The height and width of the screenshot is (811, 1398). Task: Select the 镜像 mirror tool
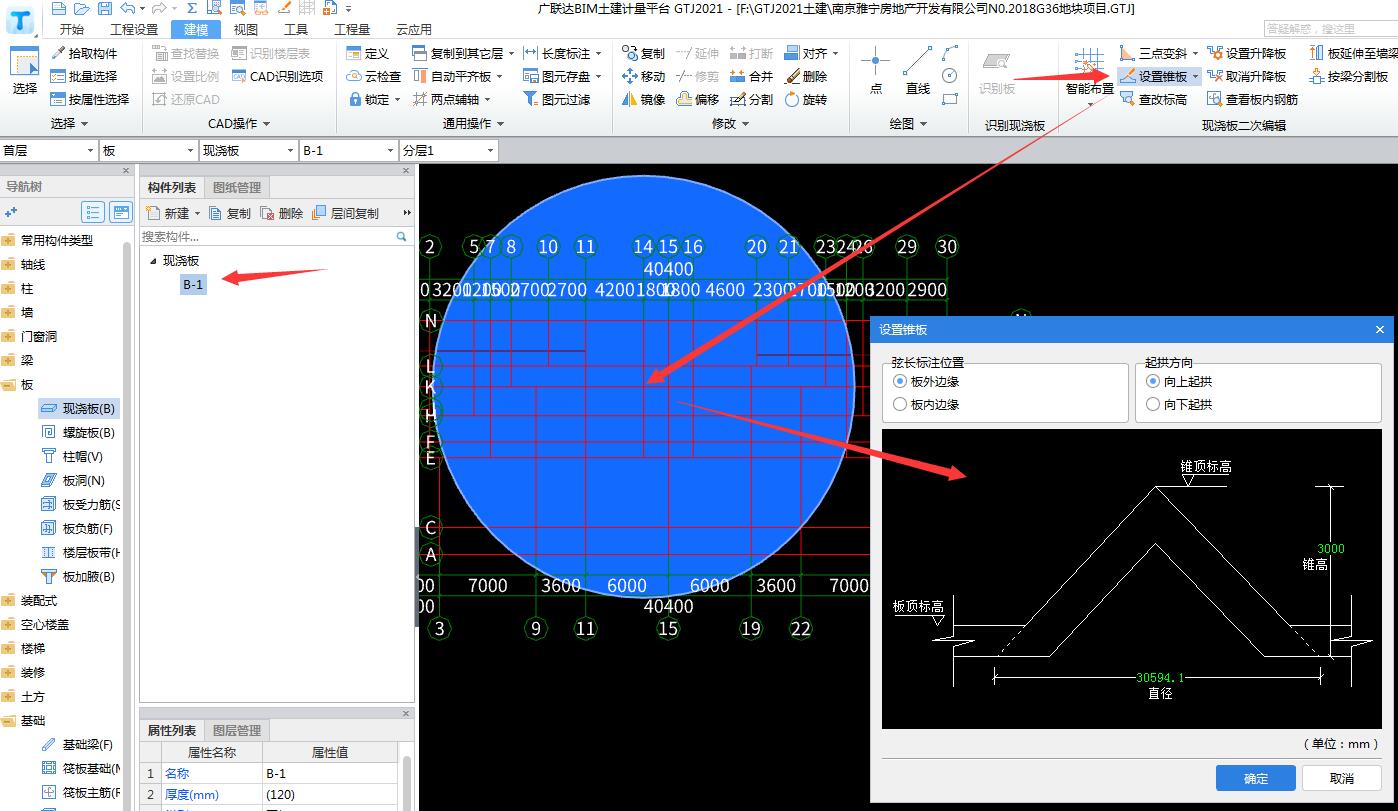[x=643, y=99]
